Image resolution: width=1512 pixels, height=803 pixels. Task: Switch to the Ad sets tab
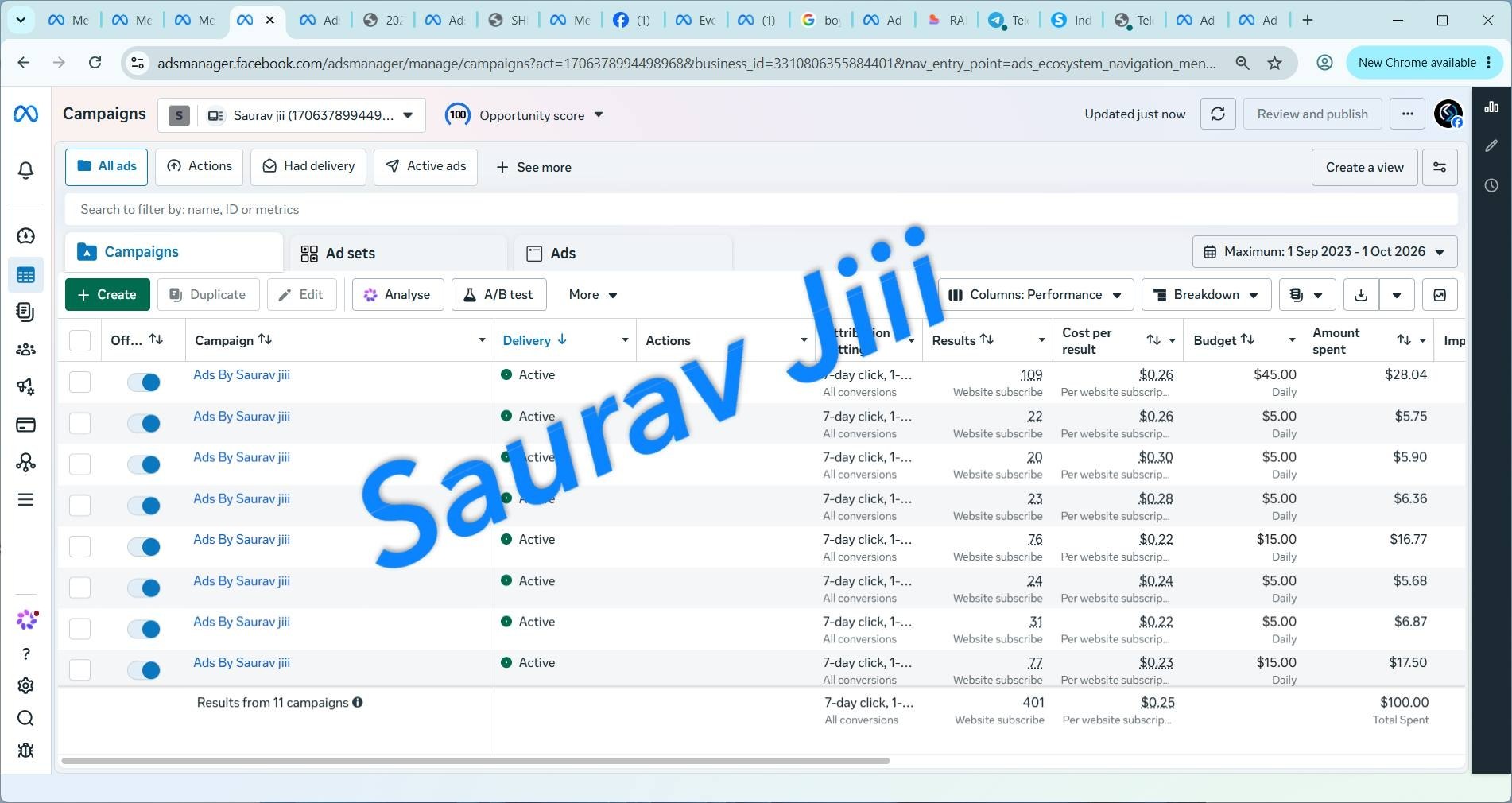pos(397,253)
